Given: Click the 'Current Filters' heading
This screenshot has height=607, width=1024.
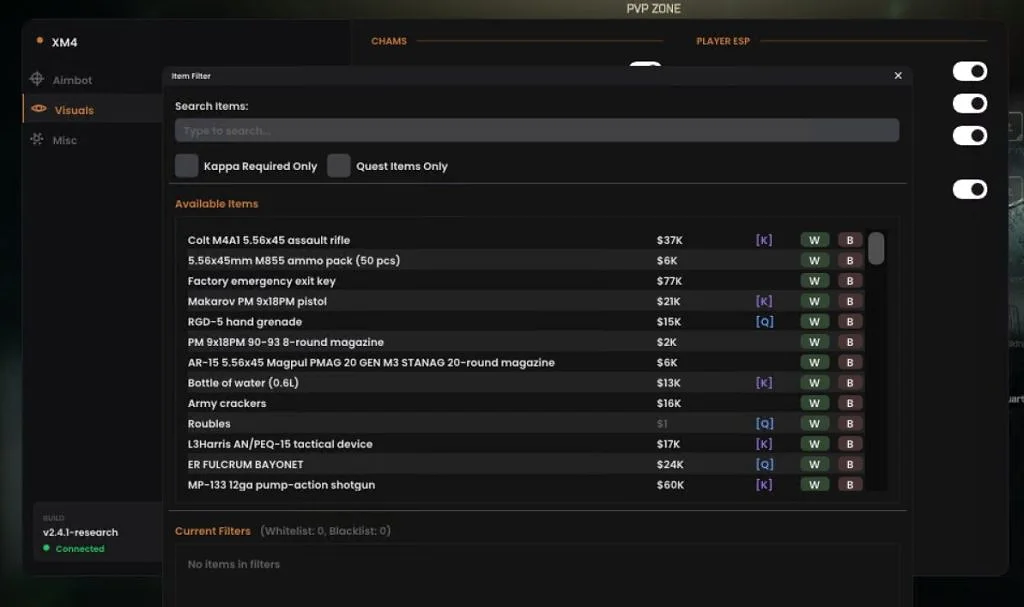Looking at the screenshot, I should [x=212, y=531].
